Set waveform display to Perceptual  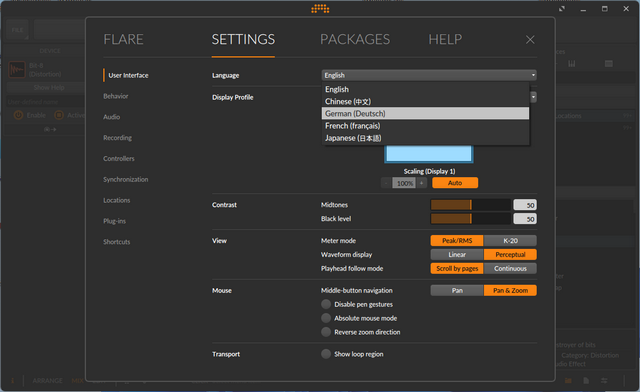510,255
